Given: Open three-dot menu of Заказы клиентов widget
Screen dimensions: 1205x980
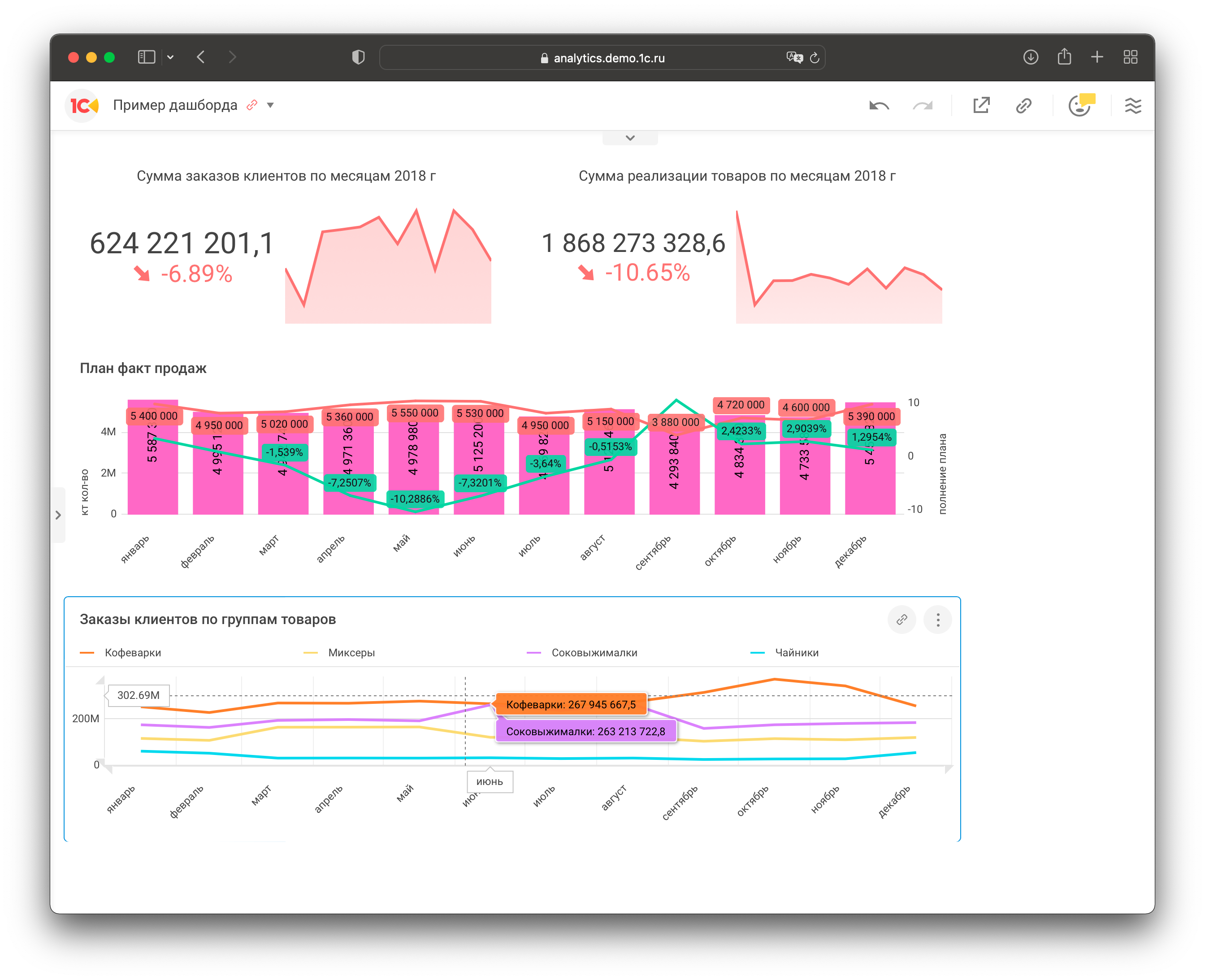Looking at the screenshot, I should (x=937, y=620).
